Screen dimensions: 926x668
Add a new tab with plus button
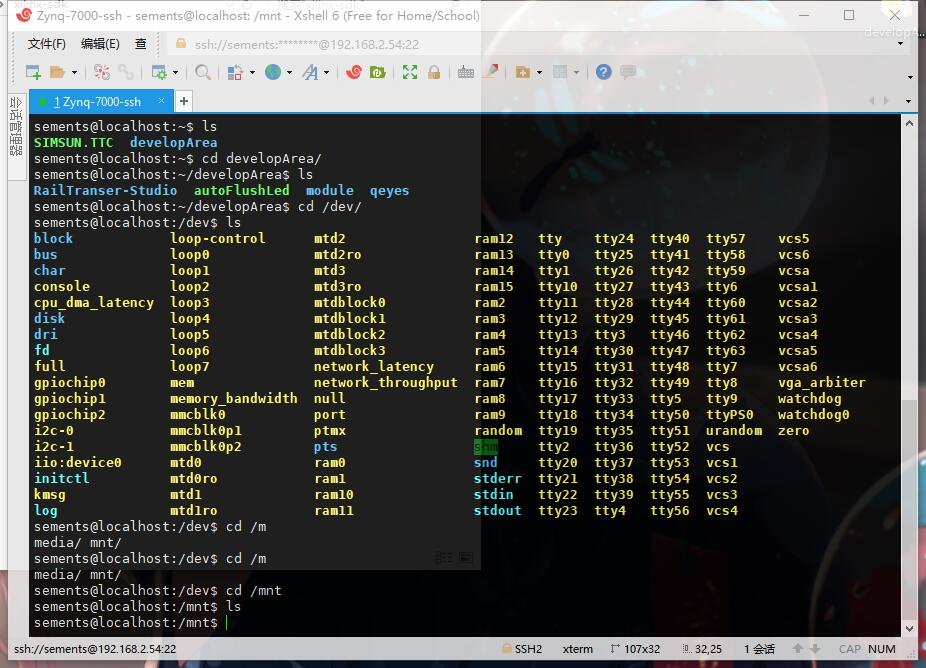(x=184, y=102)
